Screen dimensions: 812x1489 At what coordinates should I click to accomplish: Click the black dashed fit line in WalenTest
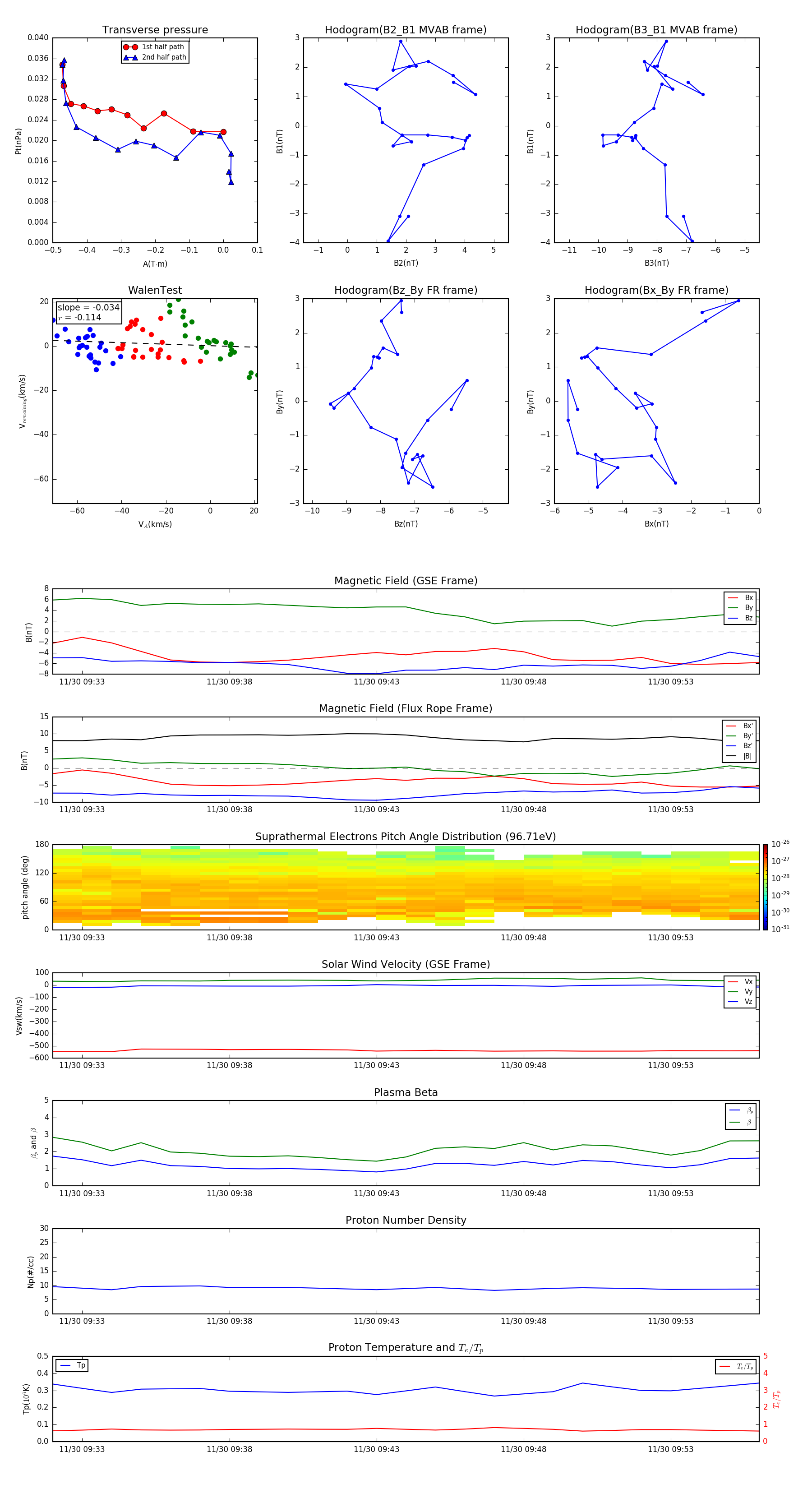coord(155,343)
